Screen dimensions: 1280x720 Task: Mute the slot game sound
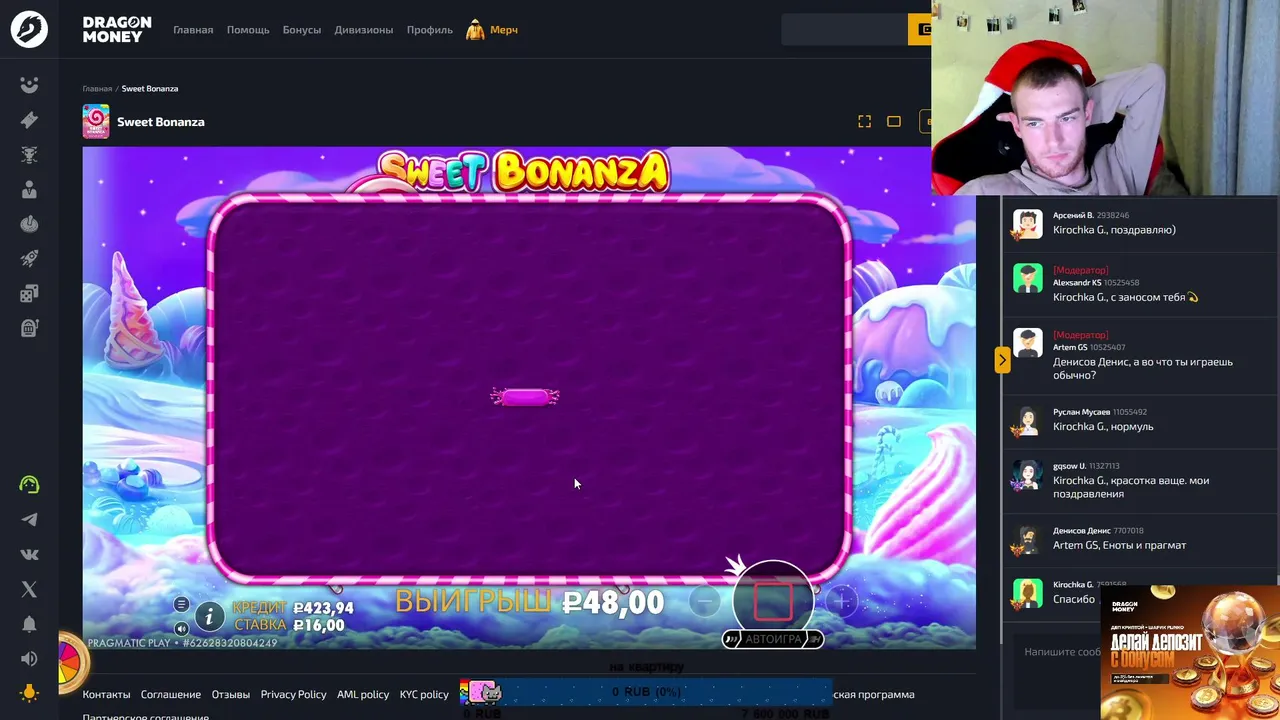(x=181, y=629)
